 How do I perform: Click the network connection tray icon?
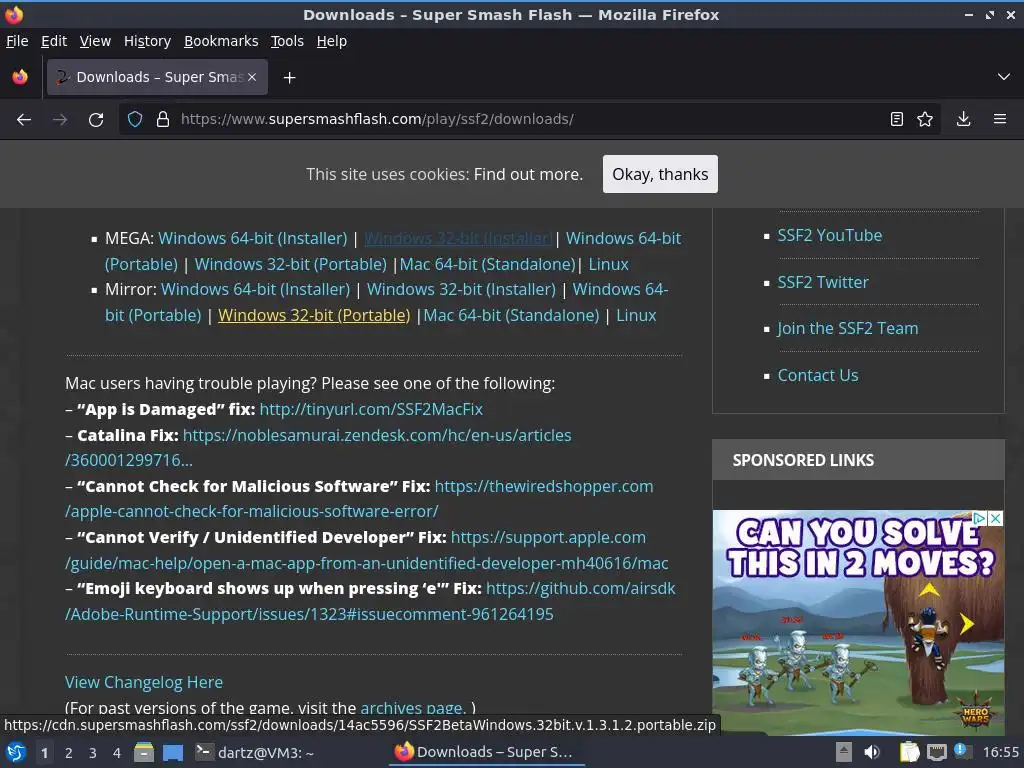click(x=936, y=752)
